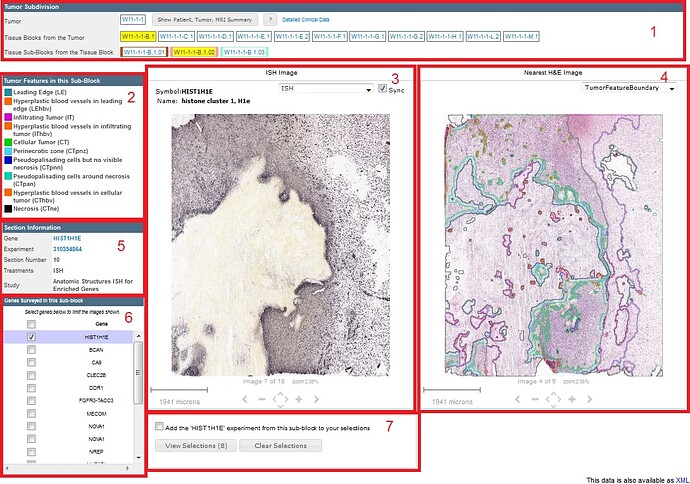Click gene list horizontal scroll right arrow
This screenshot has height=484, width=690.
[128, 468]
